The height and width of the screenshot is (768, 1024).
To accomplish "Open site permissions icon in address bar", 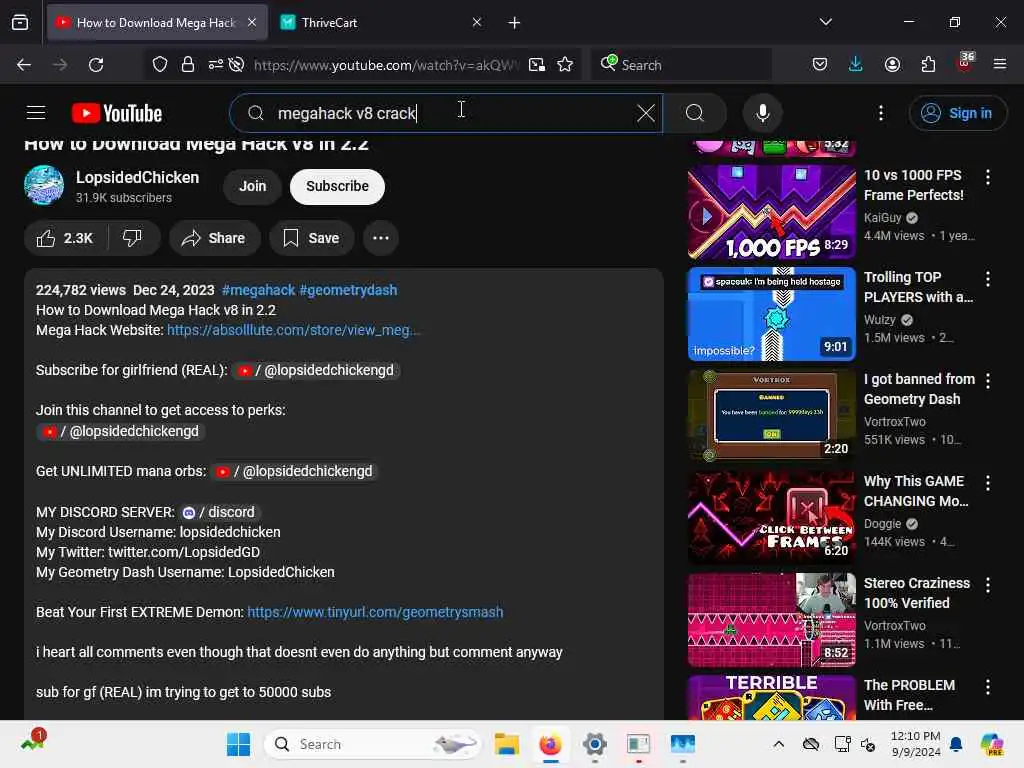I will 216,65.
